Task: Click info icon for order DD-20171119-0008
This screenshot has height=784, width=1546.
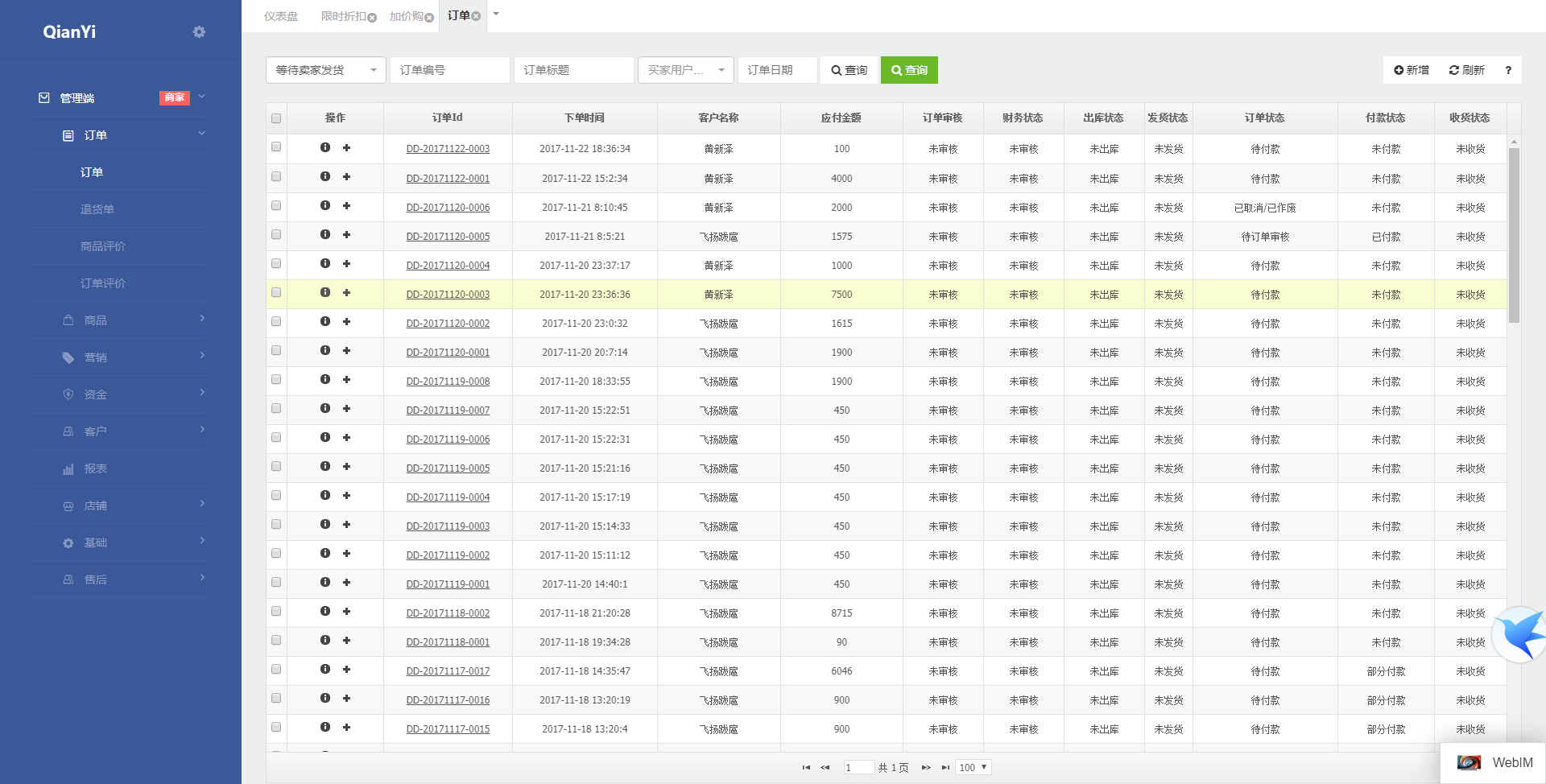Action: point(325,379)
